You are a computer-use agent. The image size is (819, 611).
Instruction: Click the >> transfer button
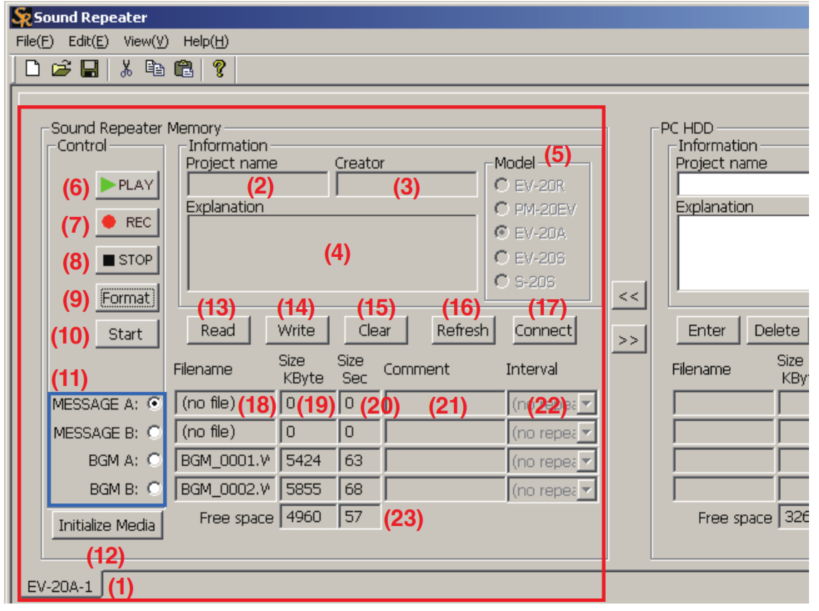click(628, 340)
